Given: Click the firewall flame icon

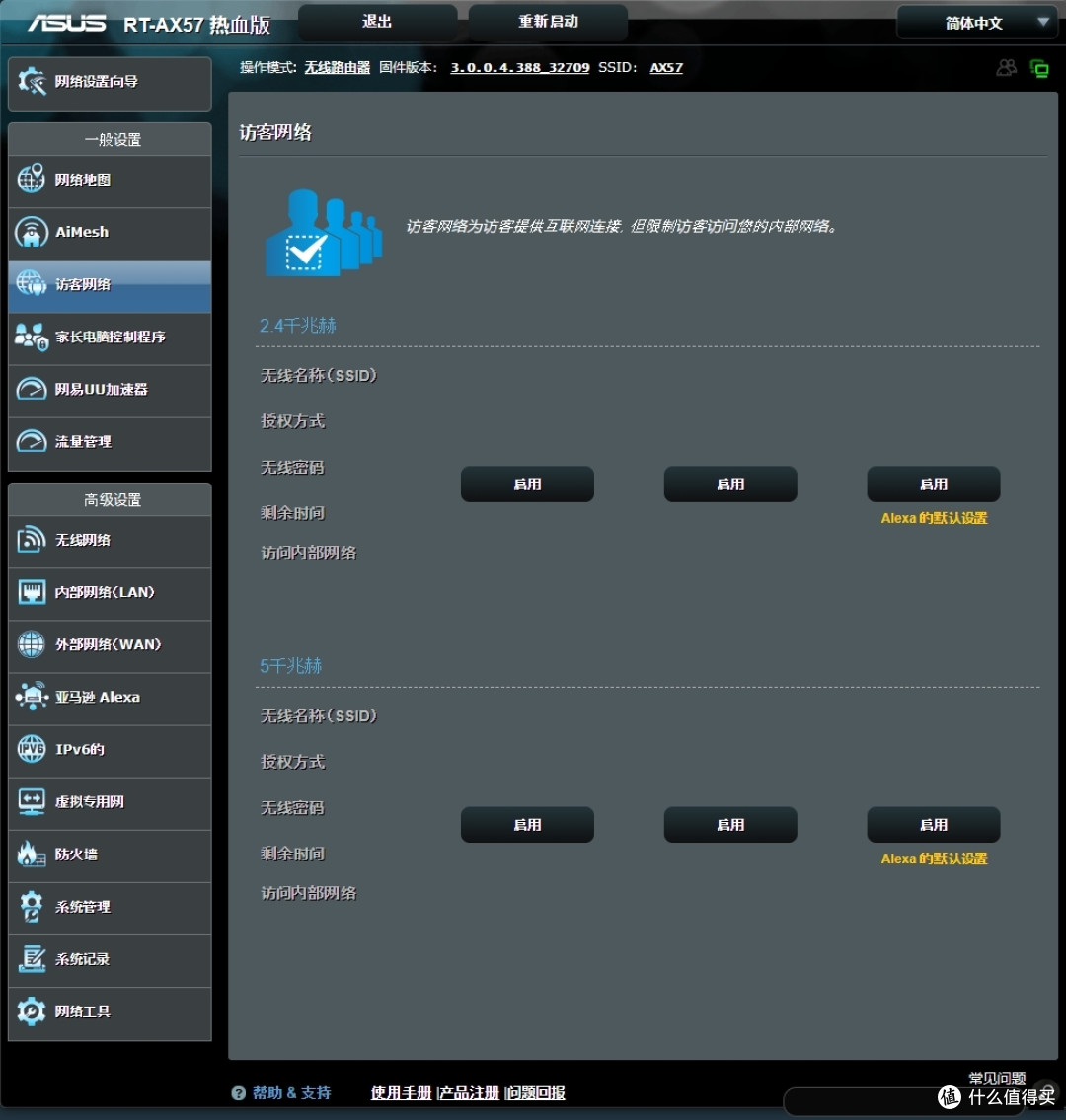Looking at the screenshot, I should coord(32,854).
